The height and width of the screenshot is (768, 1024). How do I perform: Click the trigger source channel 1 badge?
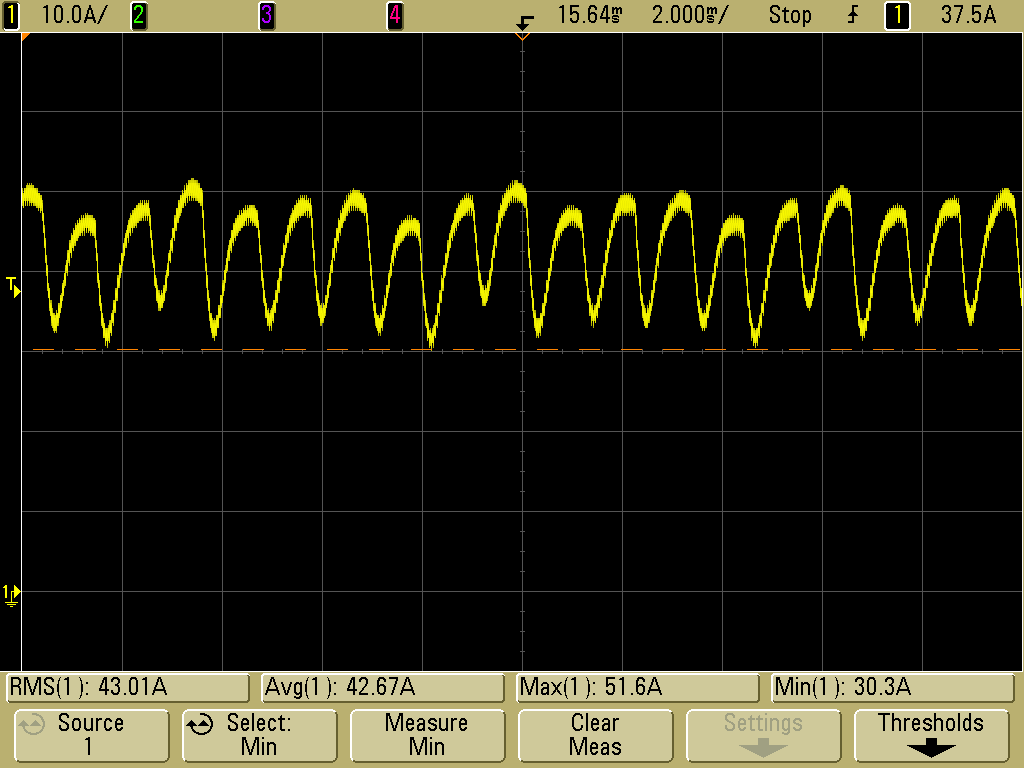tap(897, 15)
